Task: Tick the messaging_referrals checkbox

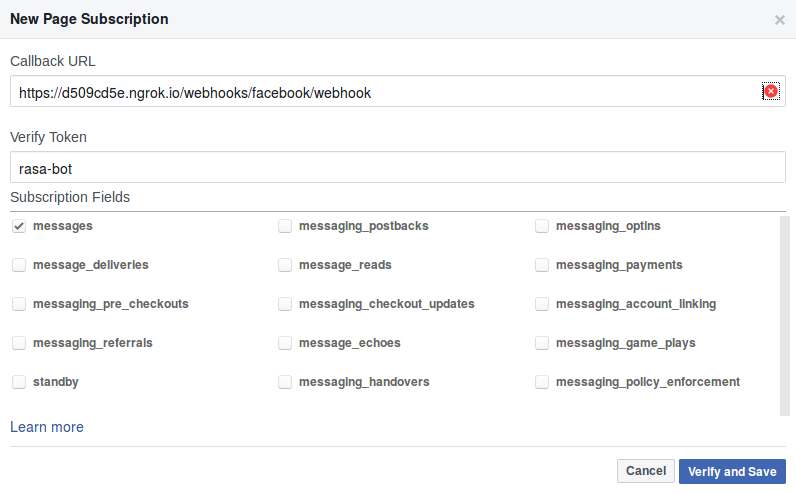Action: (x=19, y=343)
